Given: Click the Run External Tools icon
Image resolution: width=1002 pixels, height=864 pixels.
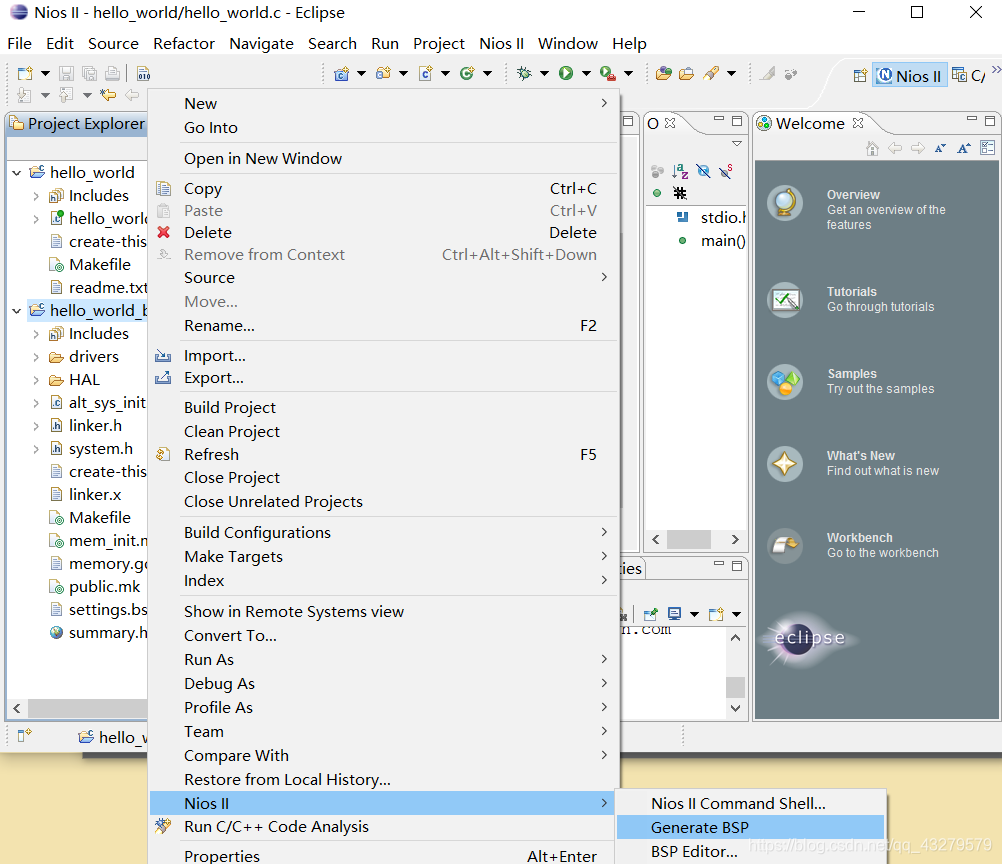Looking at the screenshot, I should tap(608, 73).
